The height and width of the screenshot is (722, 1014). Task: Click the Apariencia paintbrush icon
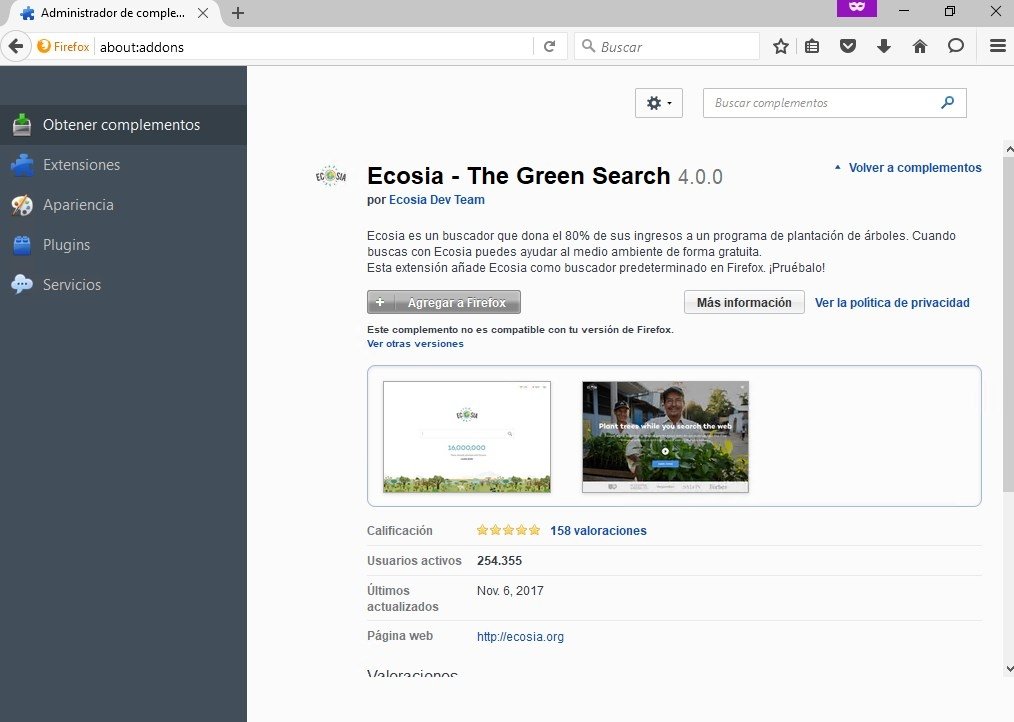coord(22,205)
